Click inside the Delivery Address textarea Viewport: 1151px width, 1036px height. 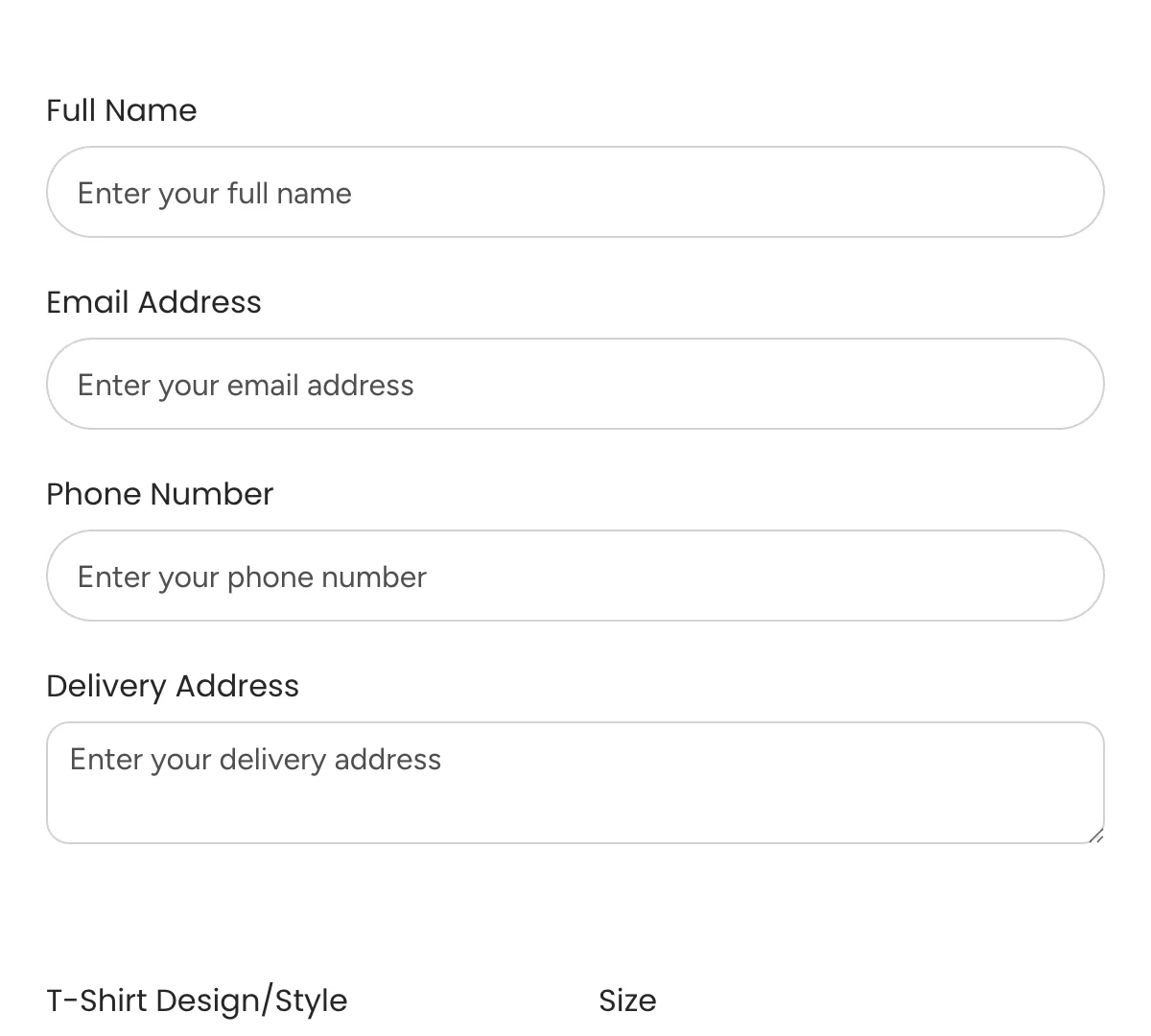pos(575,782)
